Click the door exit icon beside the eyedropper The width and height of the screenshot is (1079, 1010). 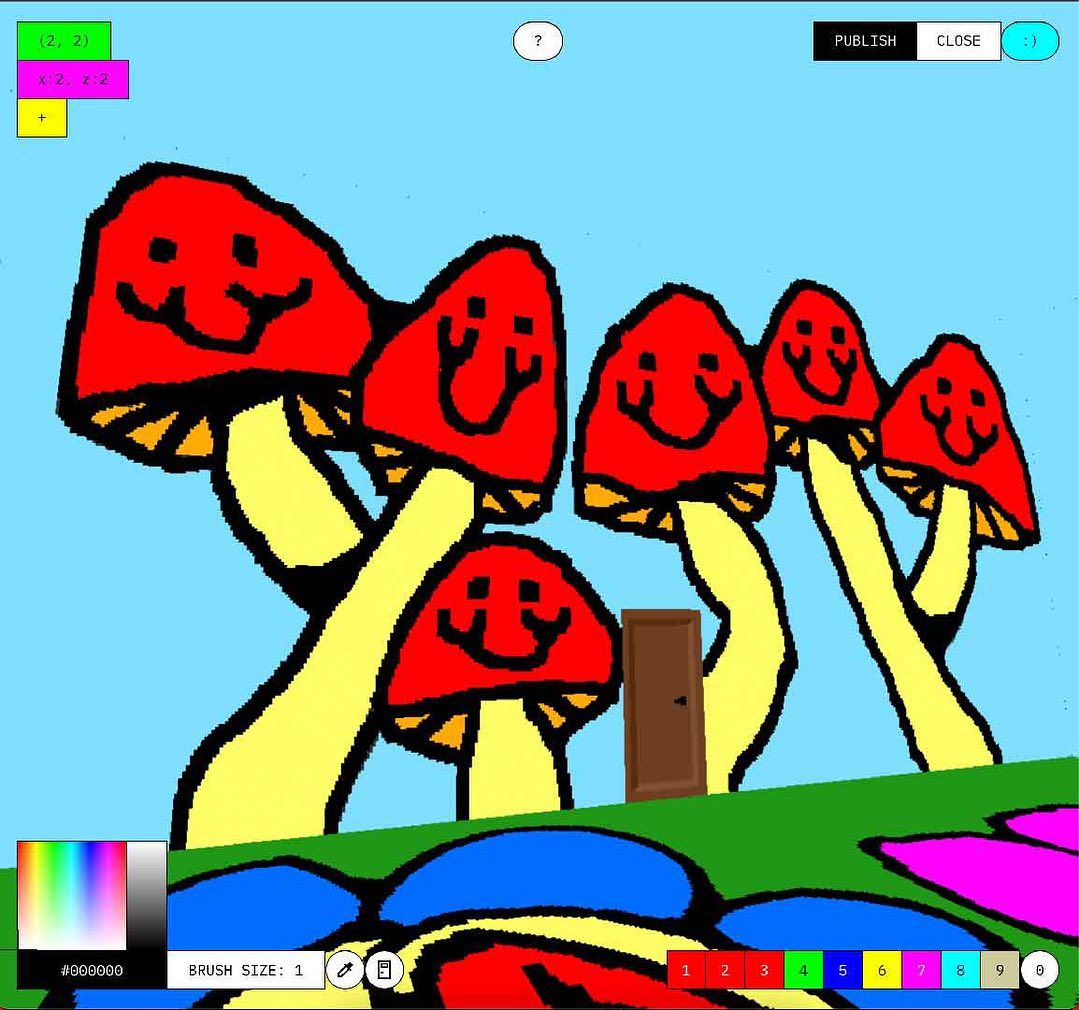383,969
